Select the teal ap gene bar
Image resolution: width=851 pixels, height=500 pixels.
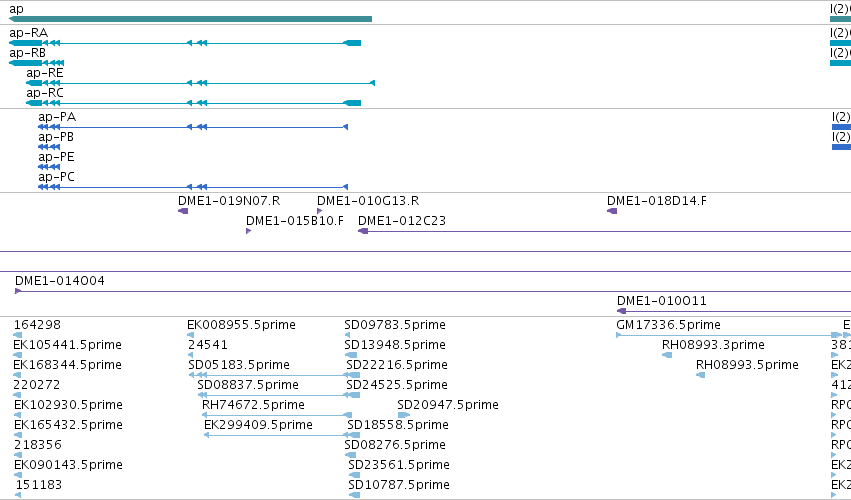(190, 19)
